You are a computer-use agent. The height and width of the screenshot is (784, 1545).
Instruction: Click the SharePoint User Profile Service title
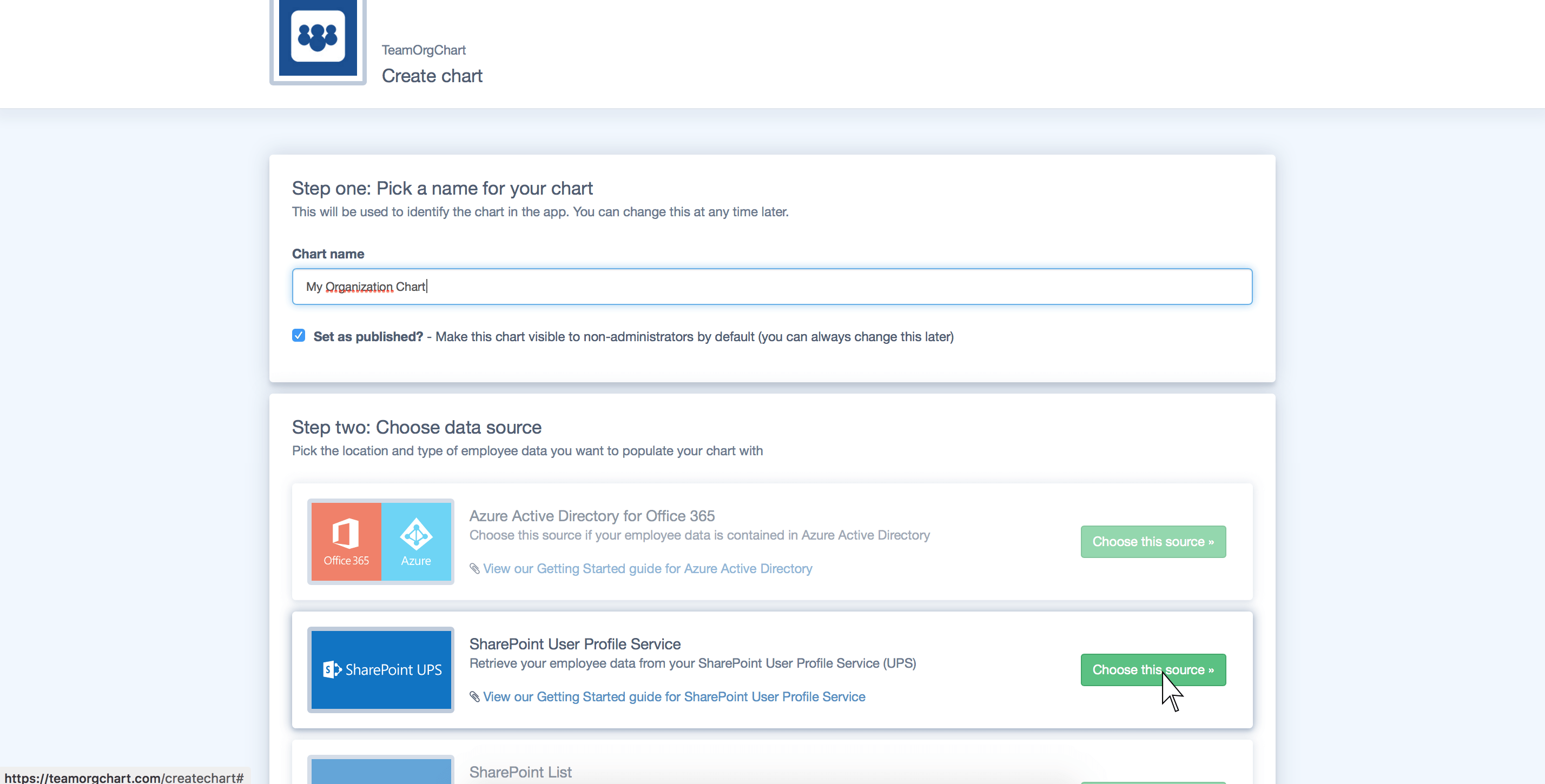575,644
